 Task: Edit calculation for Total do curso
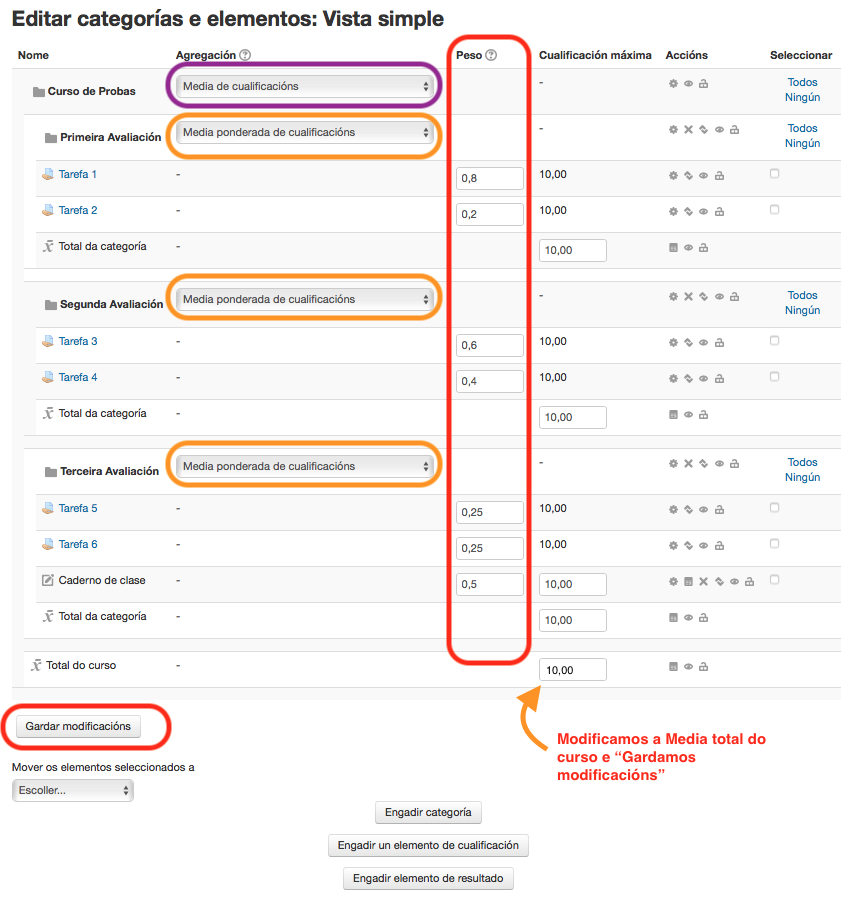coord(673,667)
